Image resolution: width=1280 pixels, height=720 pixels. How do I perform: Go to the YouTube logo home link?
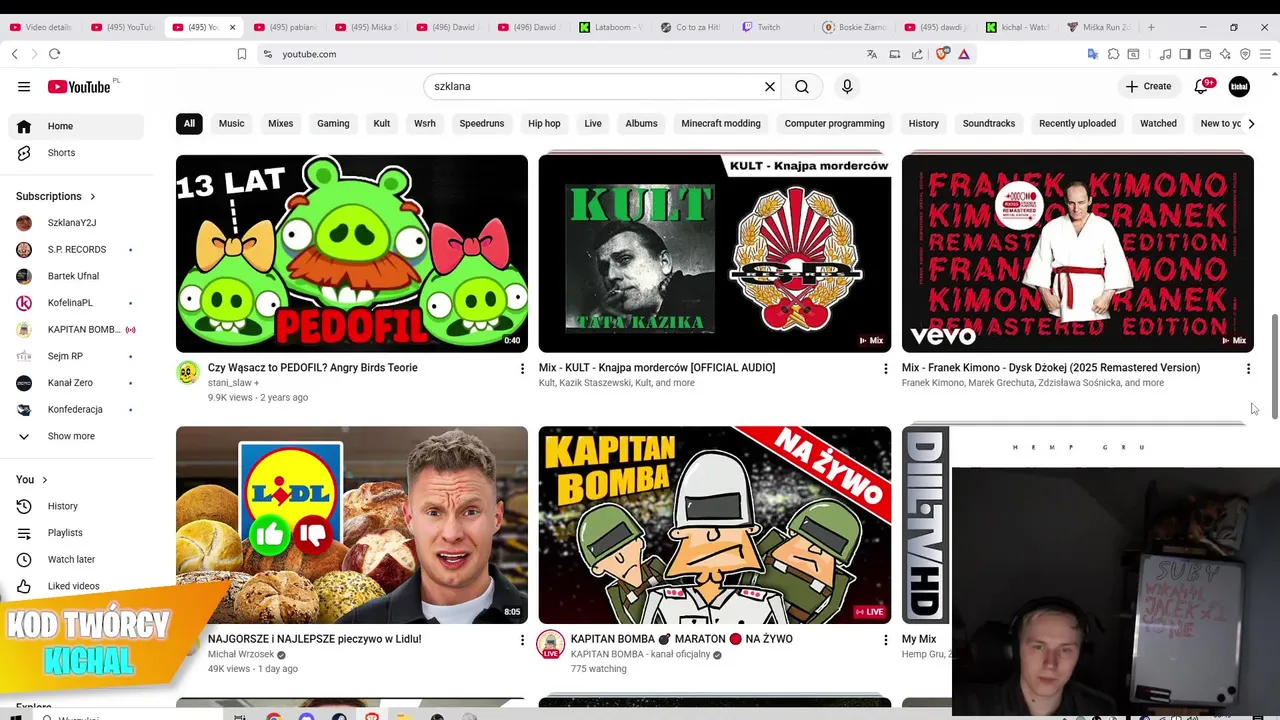[x=79, y=87]
